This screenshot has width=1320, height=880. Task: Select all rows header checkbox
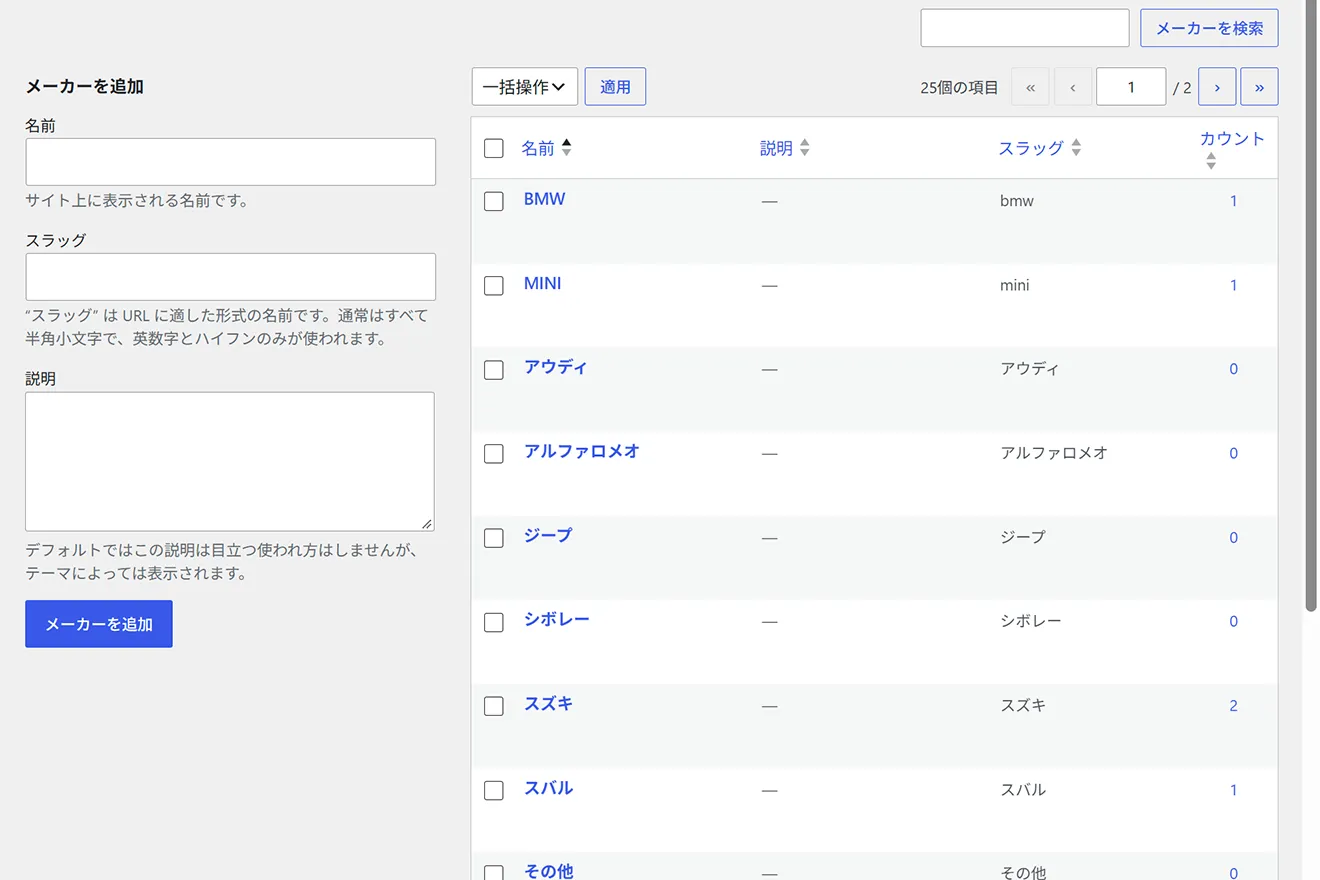point(494,149)
